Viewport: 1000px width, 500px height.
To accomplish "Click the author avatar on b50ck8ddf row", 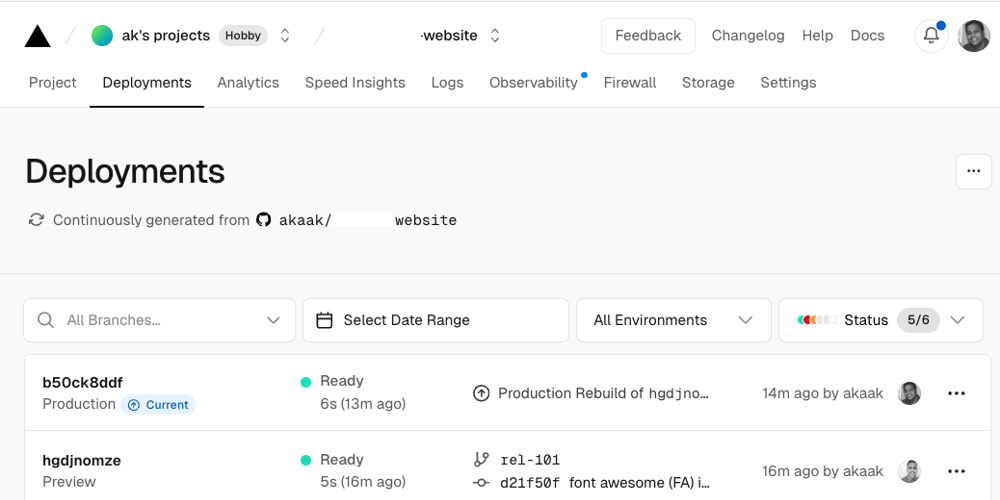I will pyautogui.click(x=909, y=393).
